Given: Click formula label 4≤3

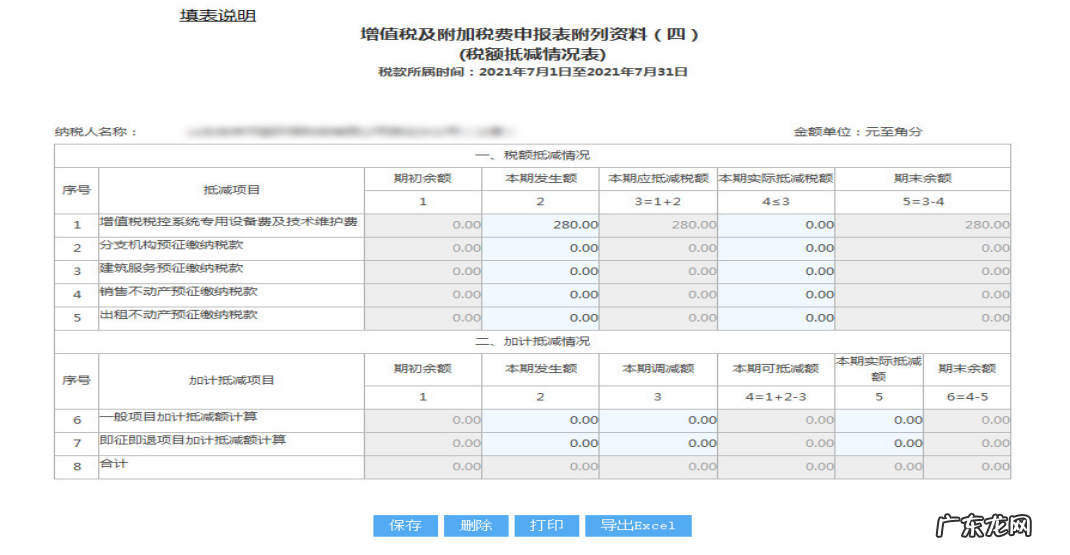Looking at the screenshot, I should (x=776, y=202).
